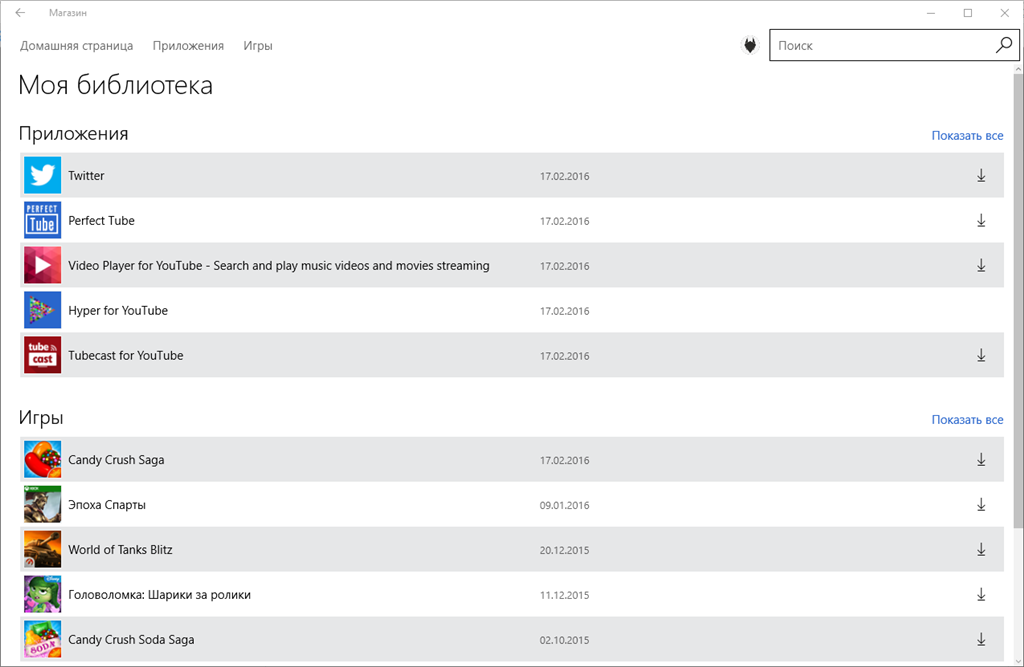Open the Perfect Tube title

(101, 221)
